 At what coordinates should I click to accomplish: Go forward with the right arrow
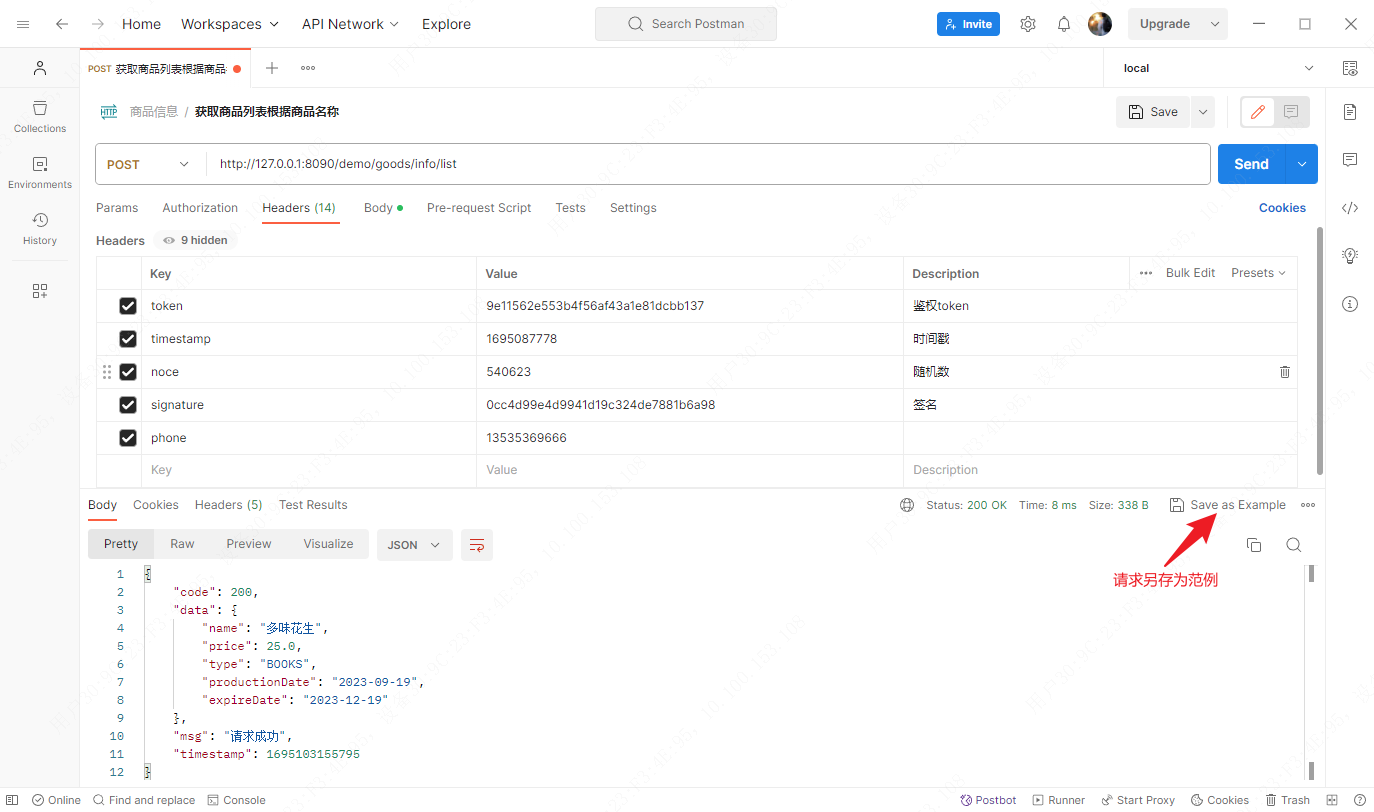97,24
